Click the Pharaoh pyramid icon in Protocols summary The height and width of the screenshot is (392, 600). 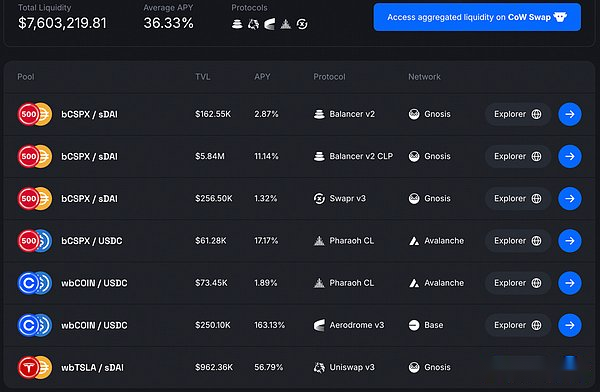click(285, 24)
